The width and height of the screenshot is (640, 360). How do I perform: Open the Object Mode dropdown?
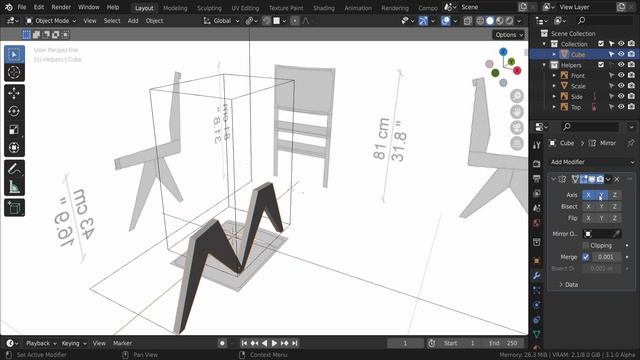[51, 20]
